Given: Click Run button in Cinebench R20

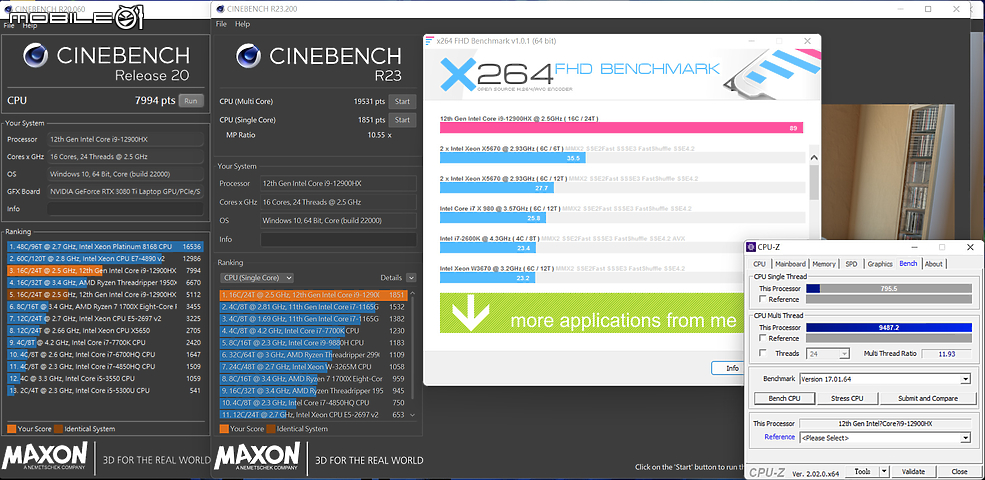Looking at the screenshot, I should tap(191, 101).
